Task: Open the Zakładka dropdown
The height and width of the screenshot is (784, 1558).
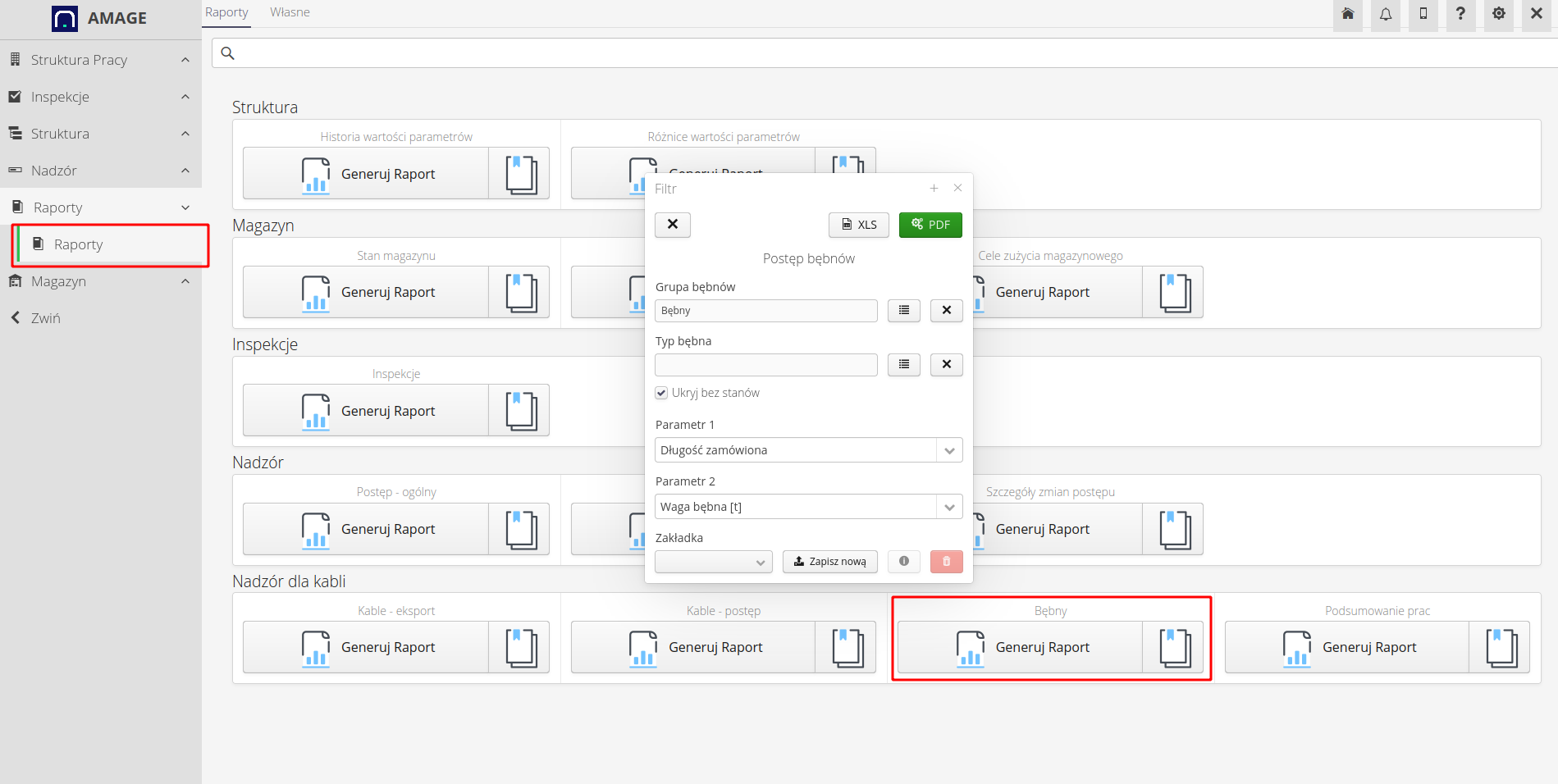Action: tap(713, 562)
